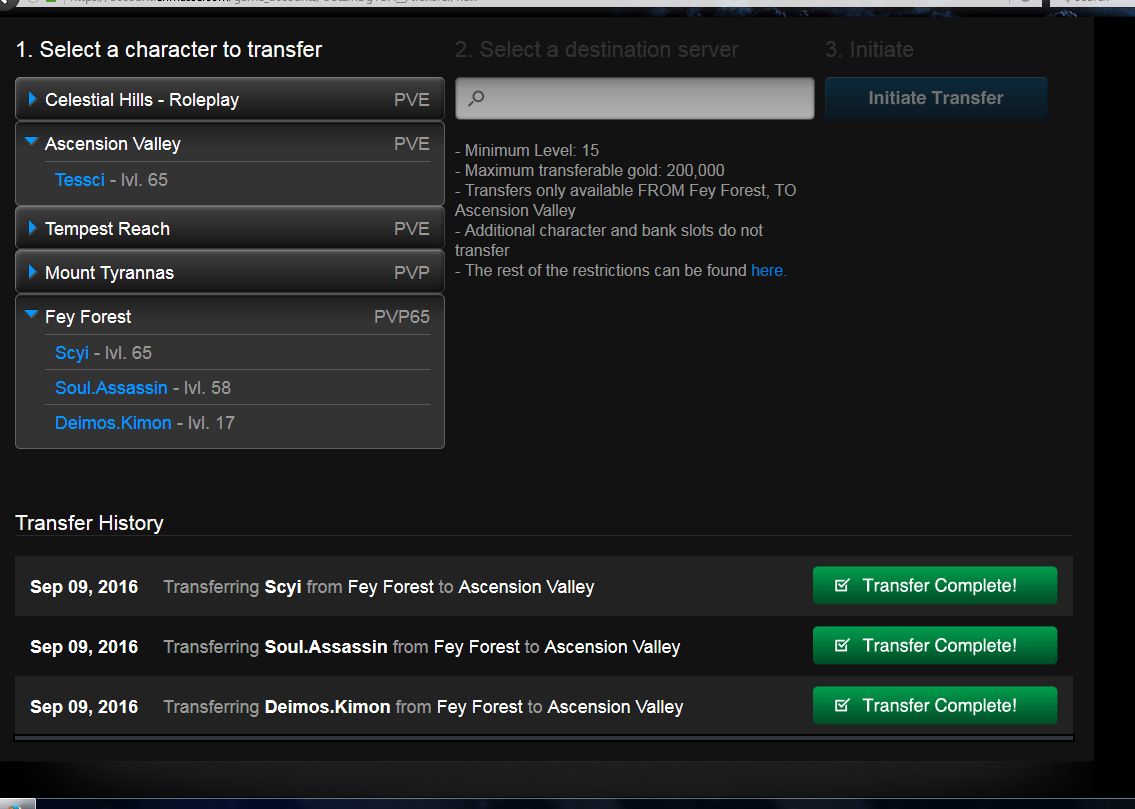
Task: Click the checkmark icon in Soul.Assassin's transfer row
Action: (x=842, y=646)
